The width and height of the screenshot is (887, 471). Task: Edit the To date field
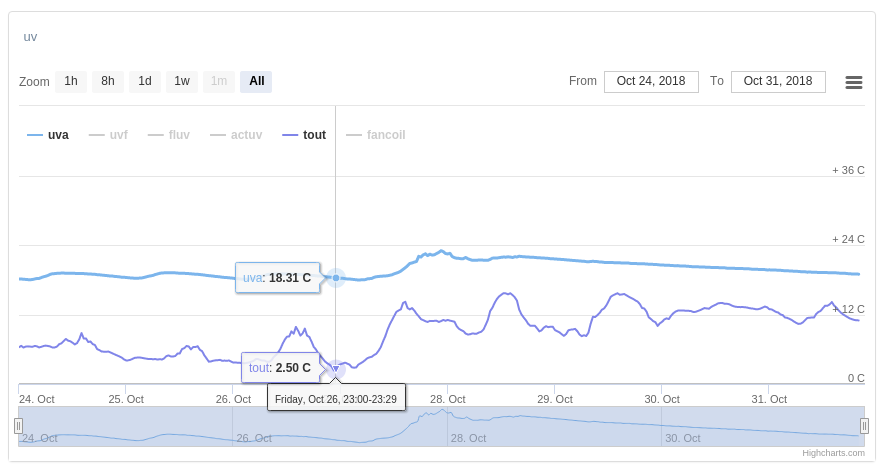778,81
